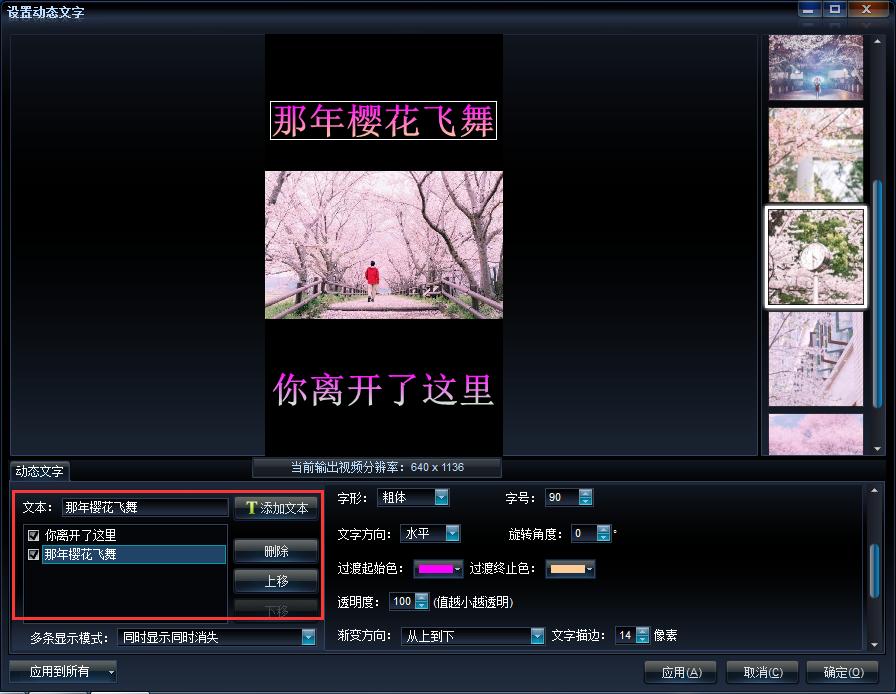Open the 渐变方向 gradient direction dropdown
Screen dimensions: 896x694
(535, 637)
